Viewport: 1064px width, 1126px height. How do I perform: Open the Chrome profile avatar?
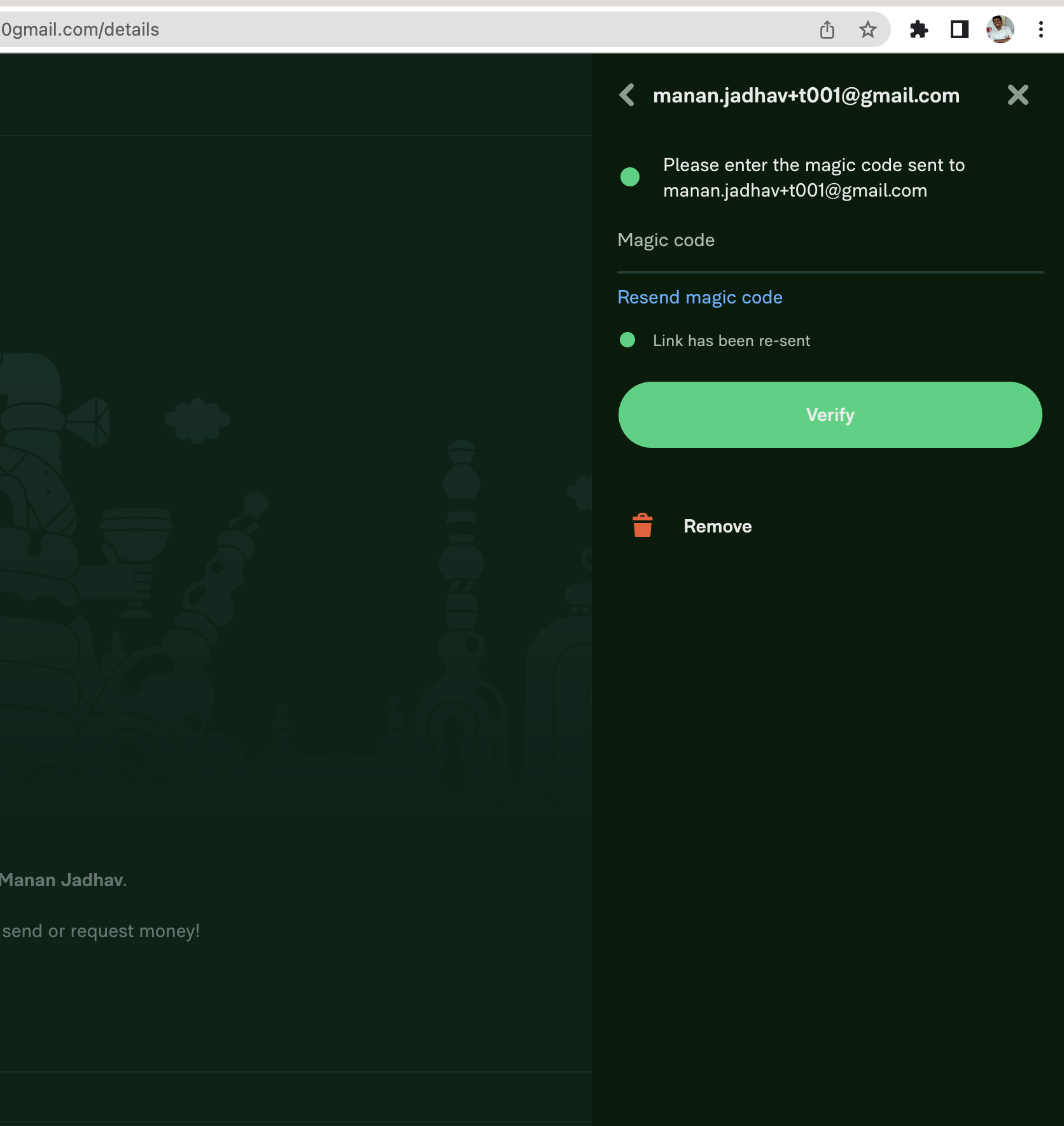pos(1000,29)
